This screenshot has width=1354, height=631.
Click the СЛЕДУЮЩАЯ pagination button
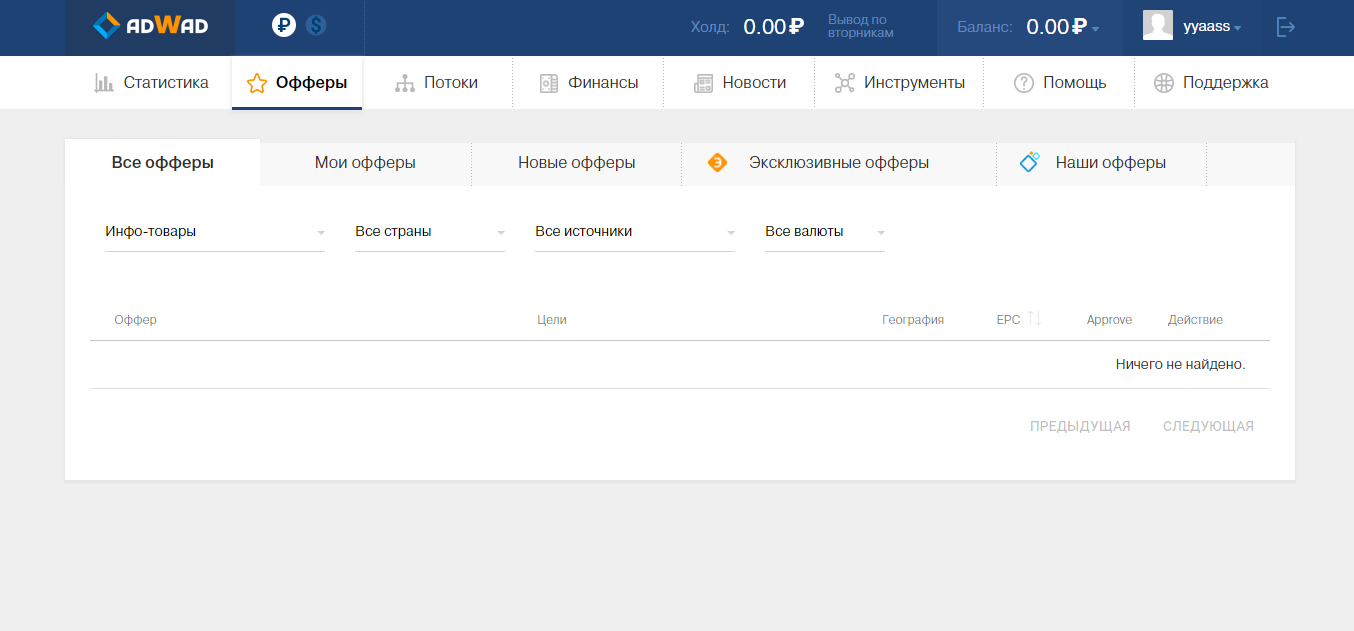click(1208, 426)
